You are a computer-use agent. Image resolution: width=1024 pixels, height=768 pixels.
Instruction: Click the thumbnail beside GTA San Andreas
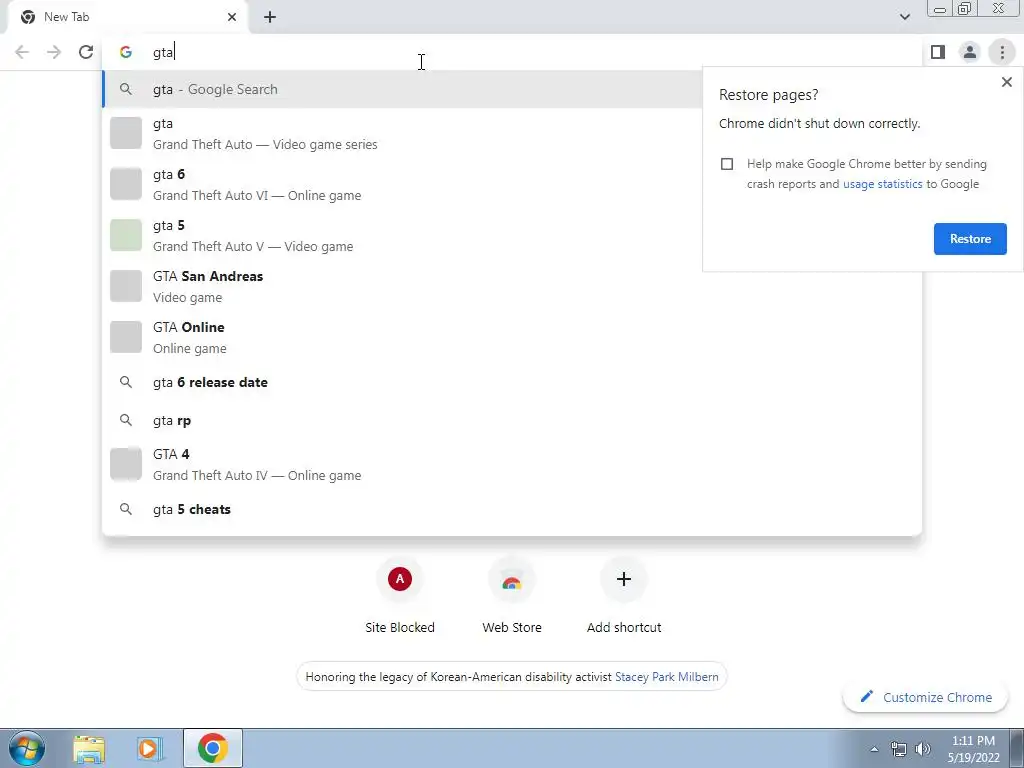pos(126,286)
